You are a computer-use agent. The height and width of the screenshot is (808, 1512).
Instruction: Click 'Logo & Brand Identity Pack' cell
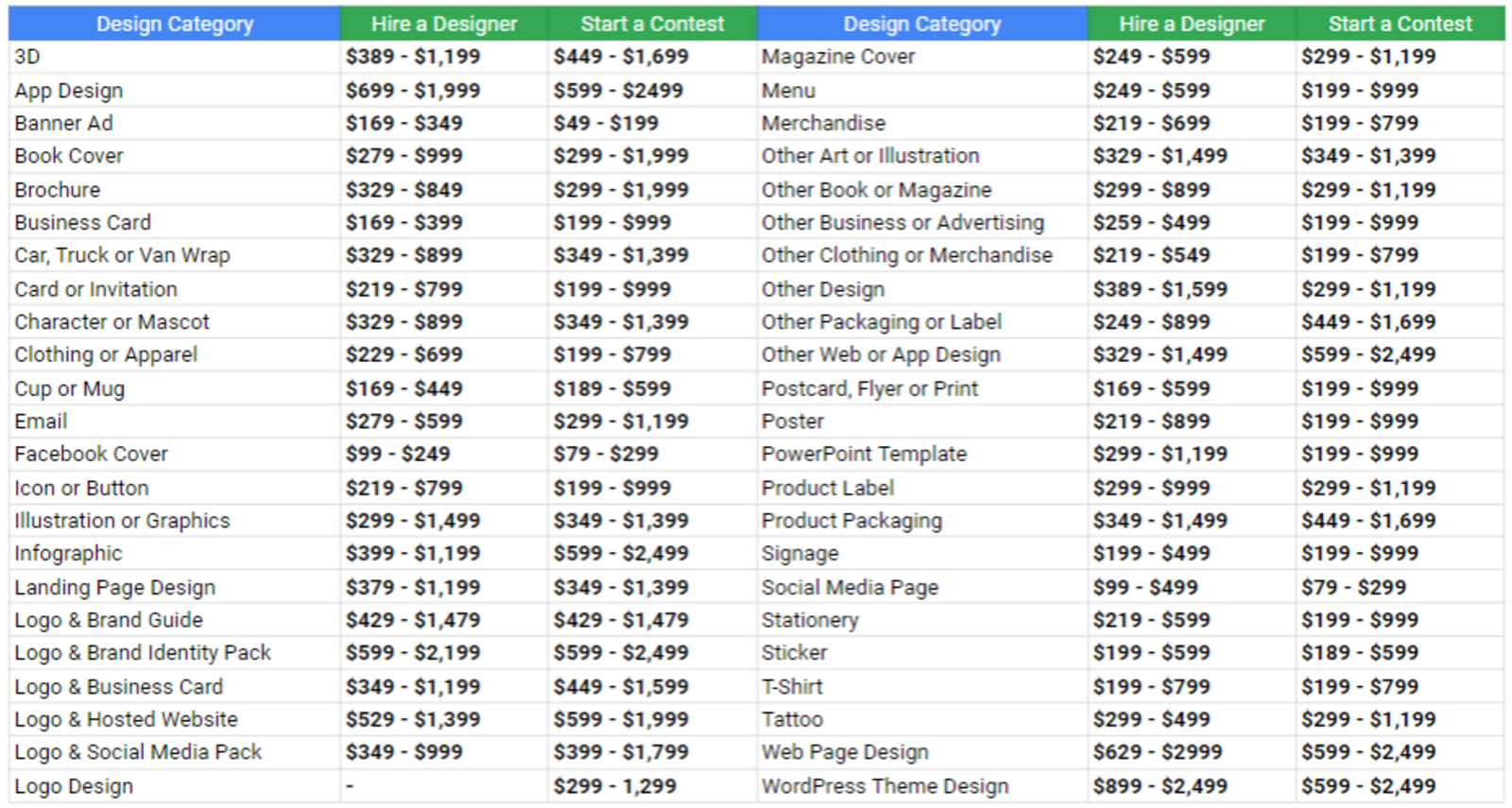[x=175, y=652]
